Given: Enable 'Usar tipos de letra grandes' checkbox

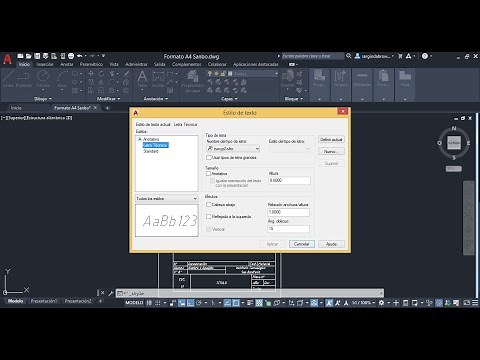Looking at the screenshot, I should pos(209,157).
